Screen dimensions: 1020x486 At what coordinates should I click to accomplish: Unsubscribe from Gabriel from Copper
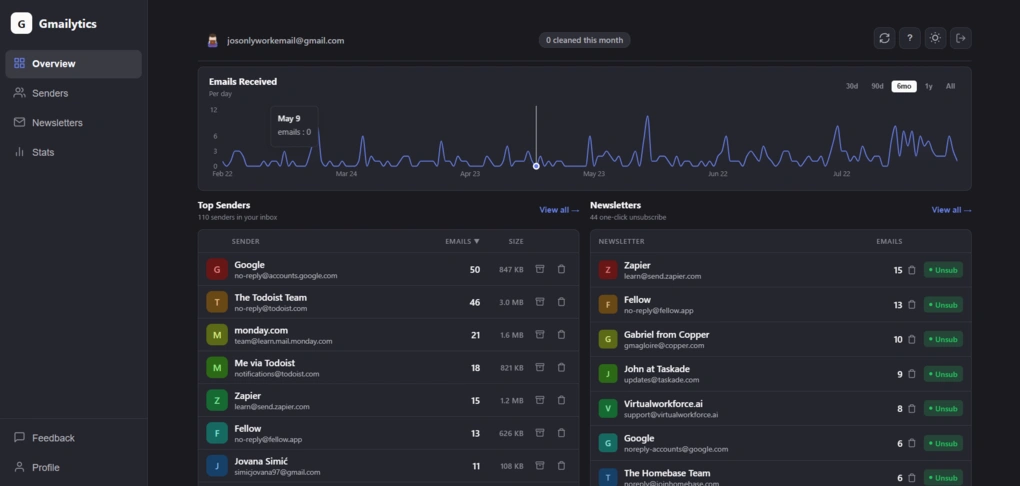point(943,339)
